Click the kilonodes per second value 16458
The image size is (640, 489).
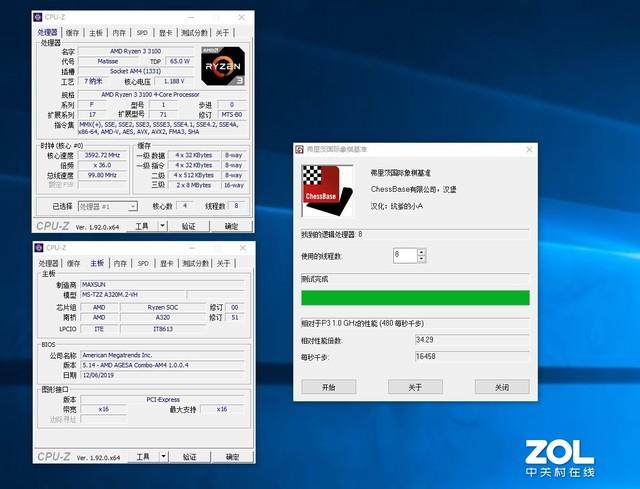[x=472, y=356]
